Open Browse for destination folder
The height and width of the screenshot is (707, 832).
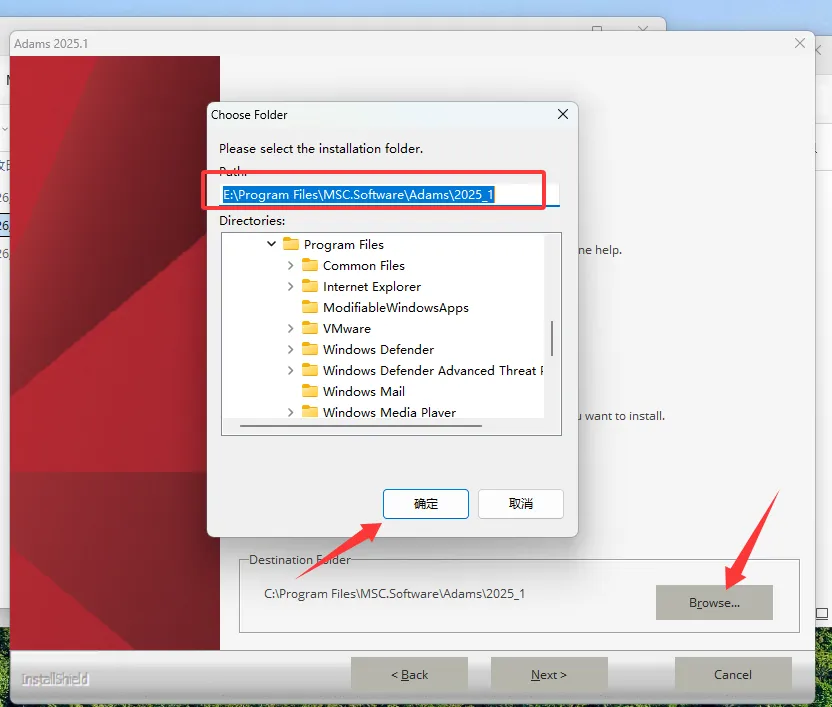pos(714,602)
